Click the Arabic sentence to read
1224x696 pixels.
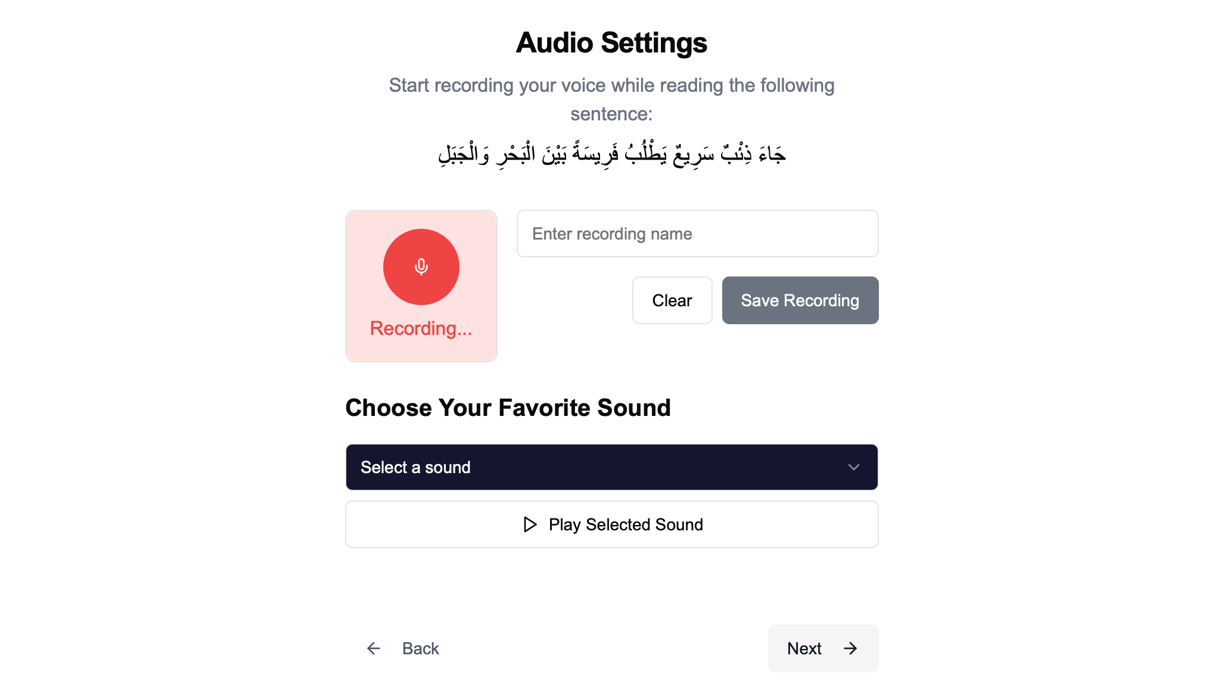612,155
